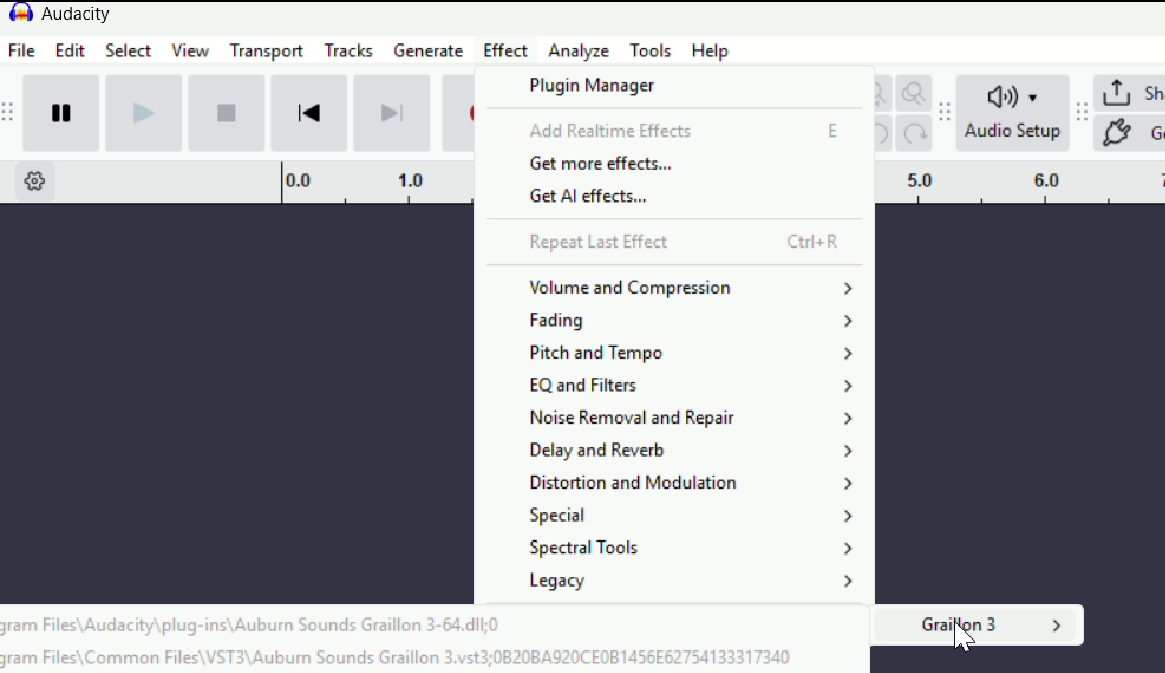Select Get AI effects... entry
Screen dimensions: 1165x673
(674, 196)
